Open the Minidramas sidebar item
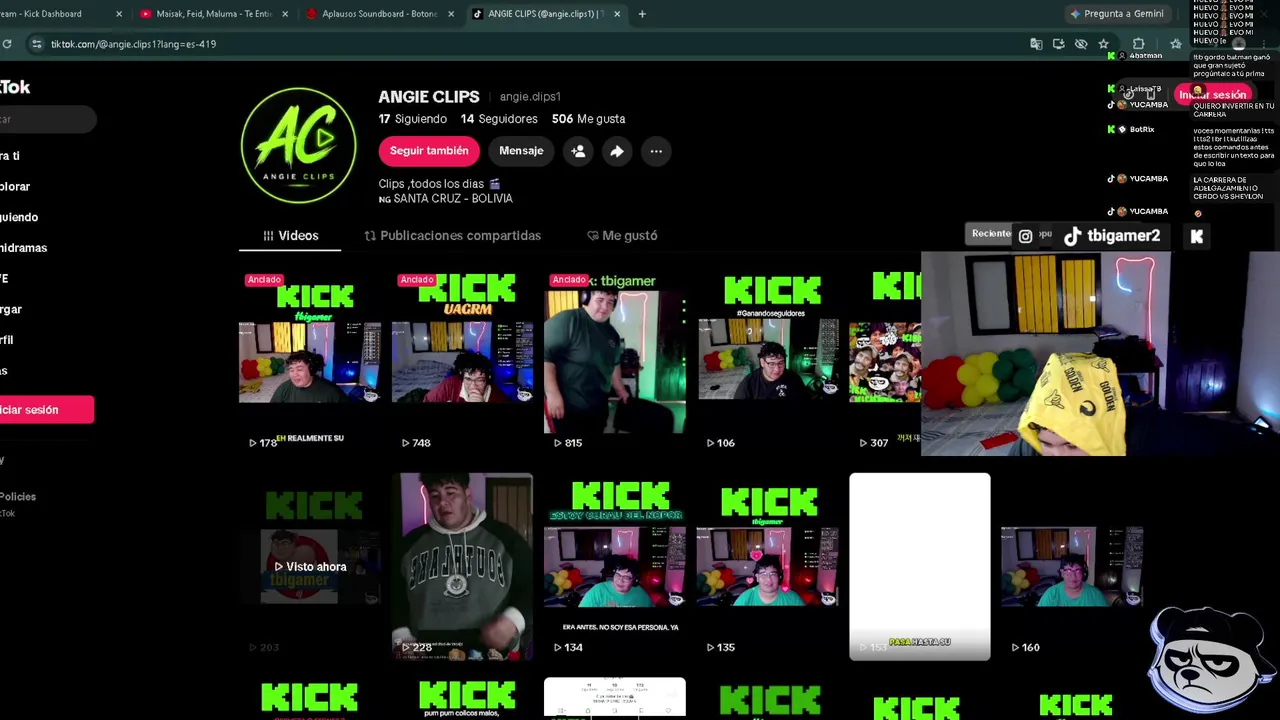The image size is (1280, 720). [23, 248]
